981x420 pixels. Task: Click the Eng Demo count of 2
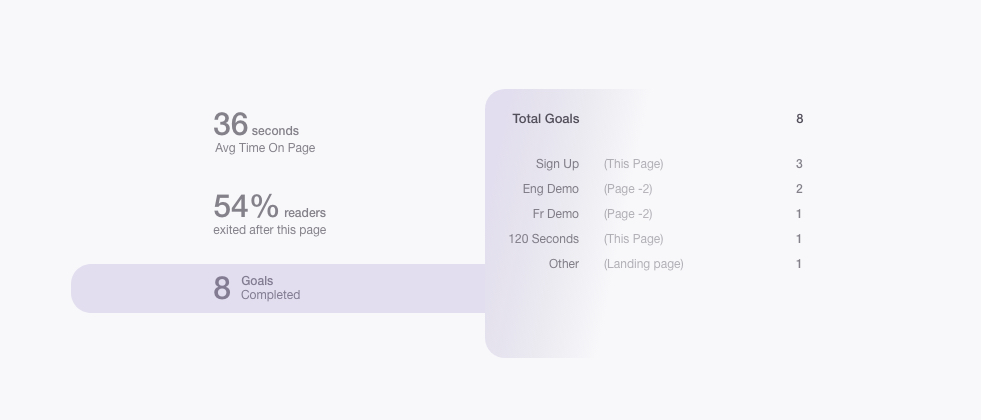799,189
